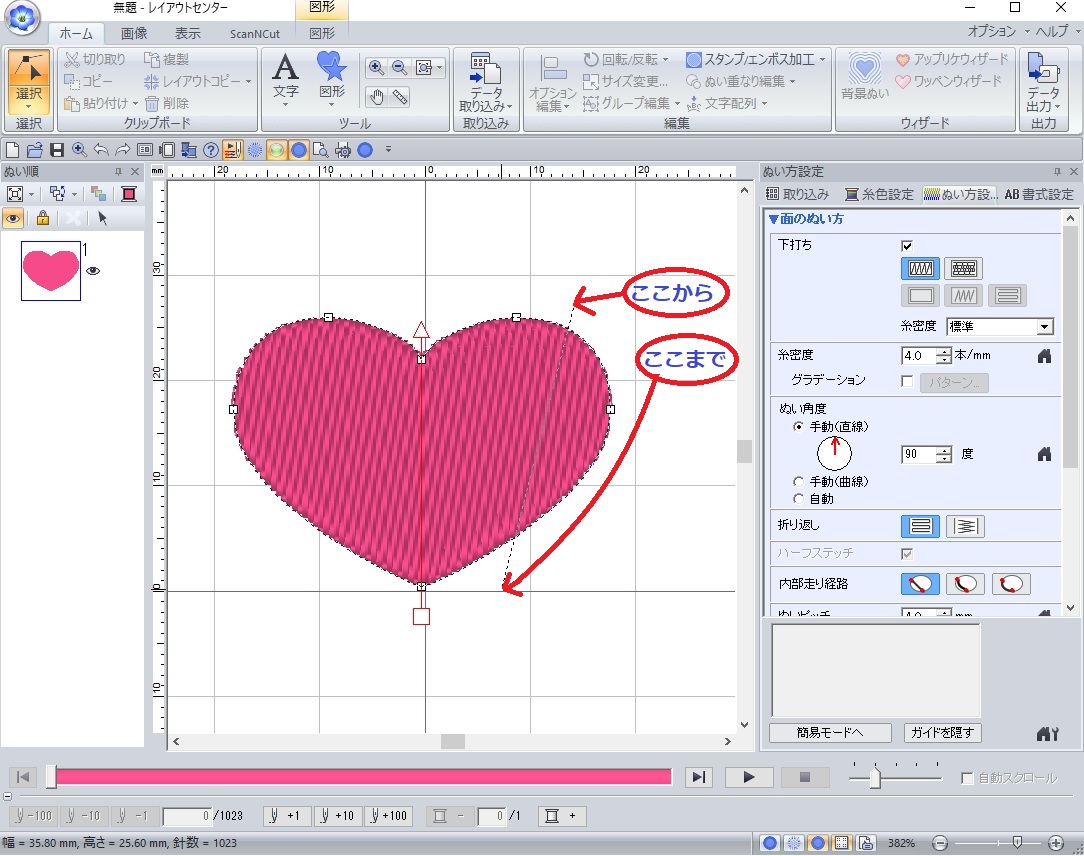
Task: Select first 折り返し turnaround style
Action: [920, 526]
